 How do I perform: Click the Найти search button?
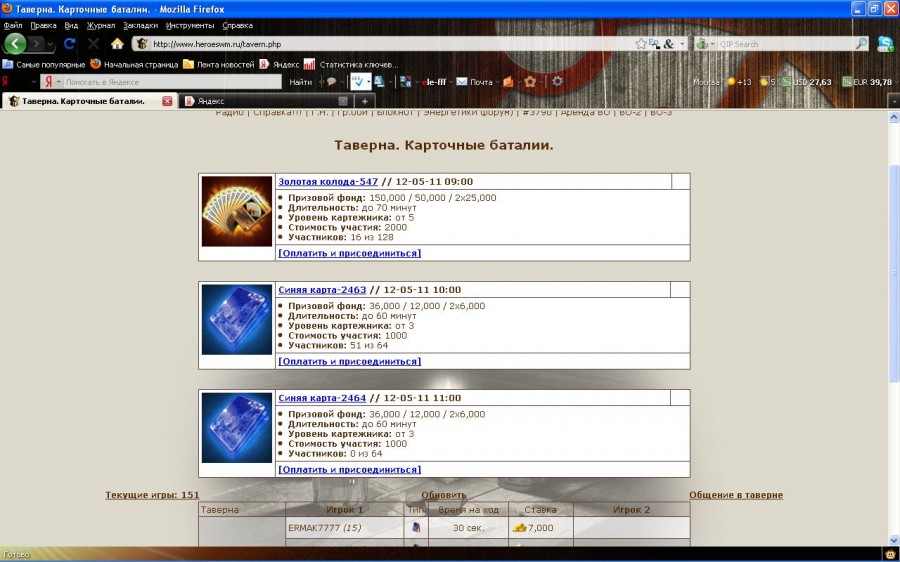click(x=300, y=82)
